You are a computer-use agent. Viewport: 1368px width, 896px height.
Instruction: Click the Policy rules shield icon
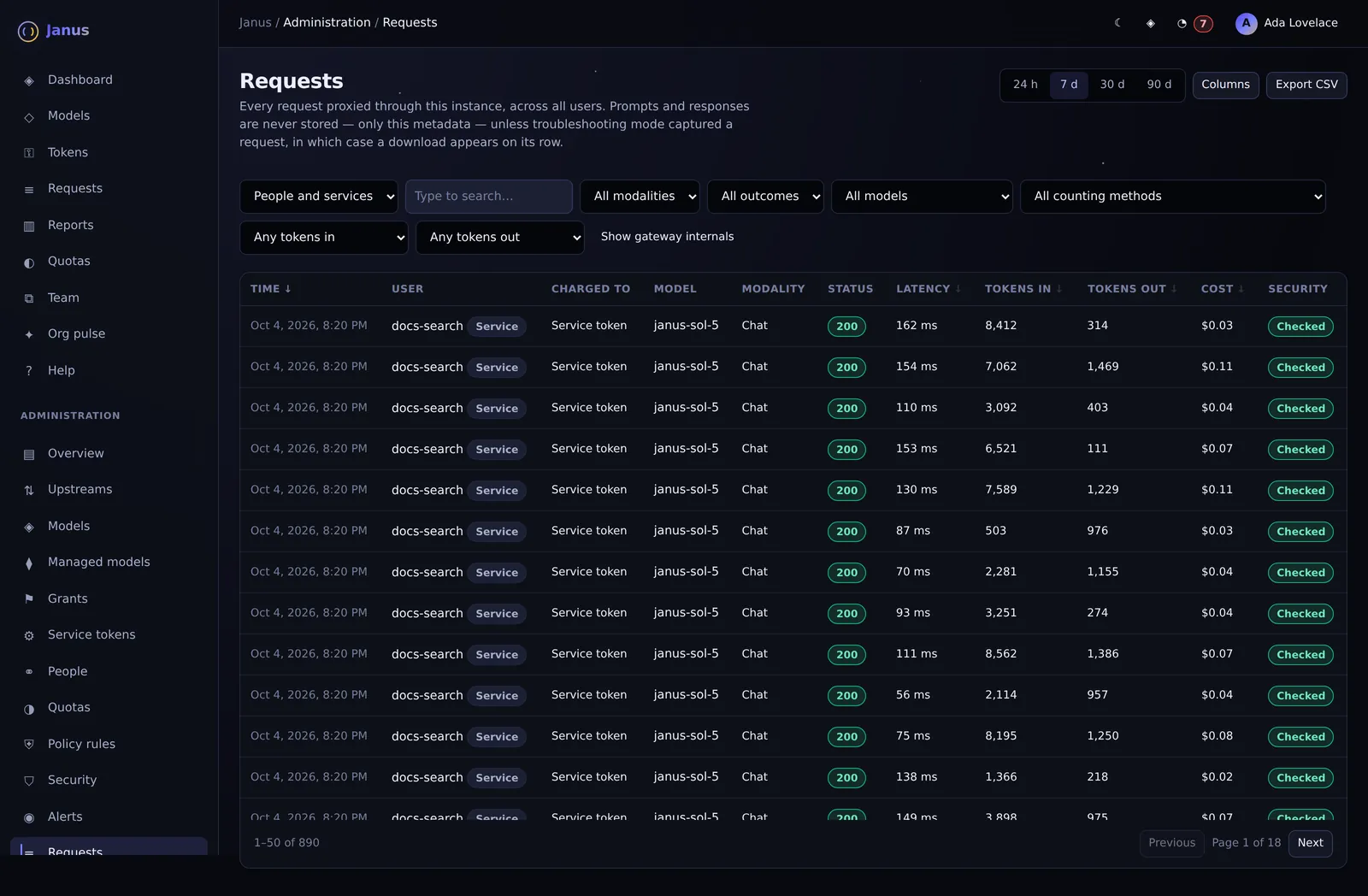[x=29, y=745]
